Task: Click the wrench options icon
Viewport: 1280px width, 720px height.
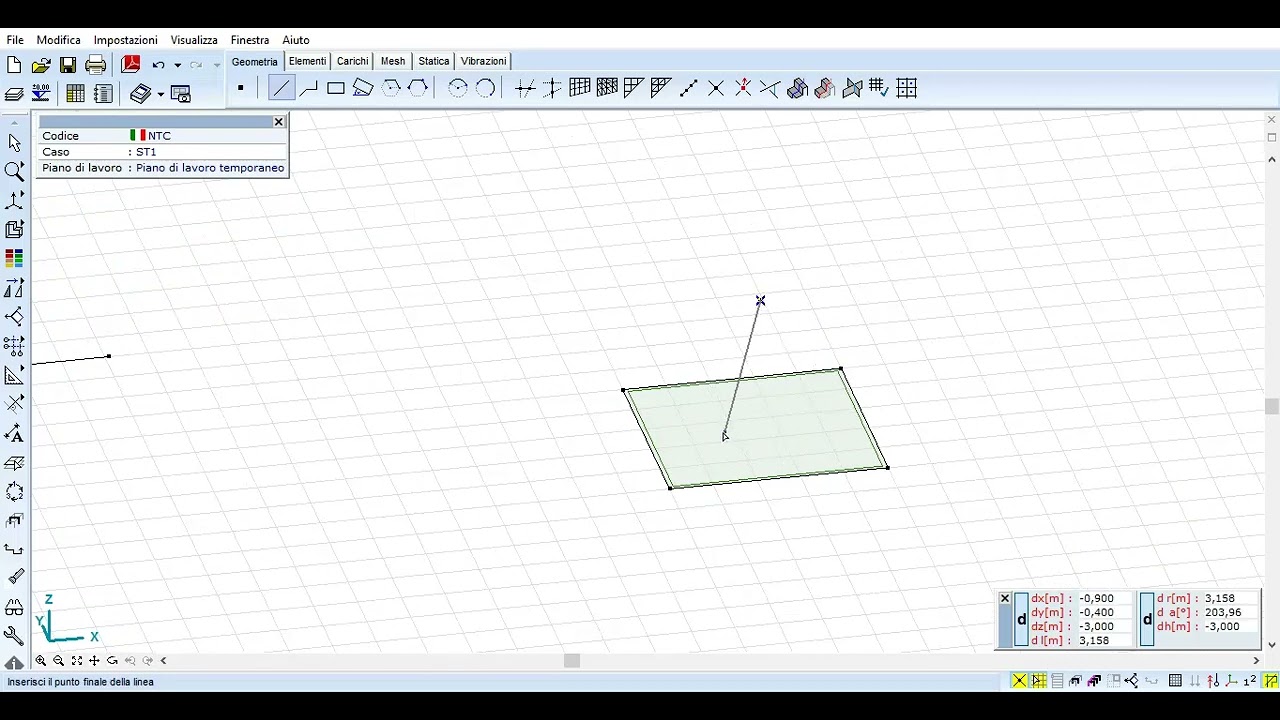Action: coord(14,636)
